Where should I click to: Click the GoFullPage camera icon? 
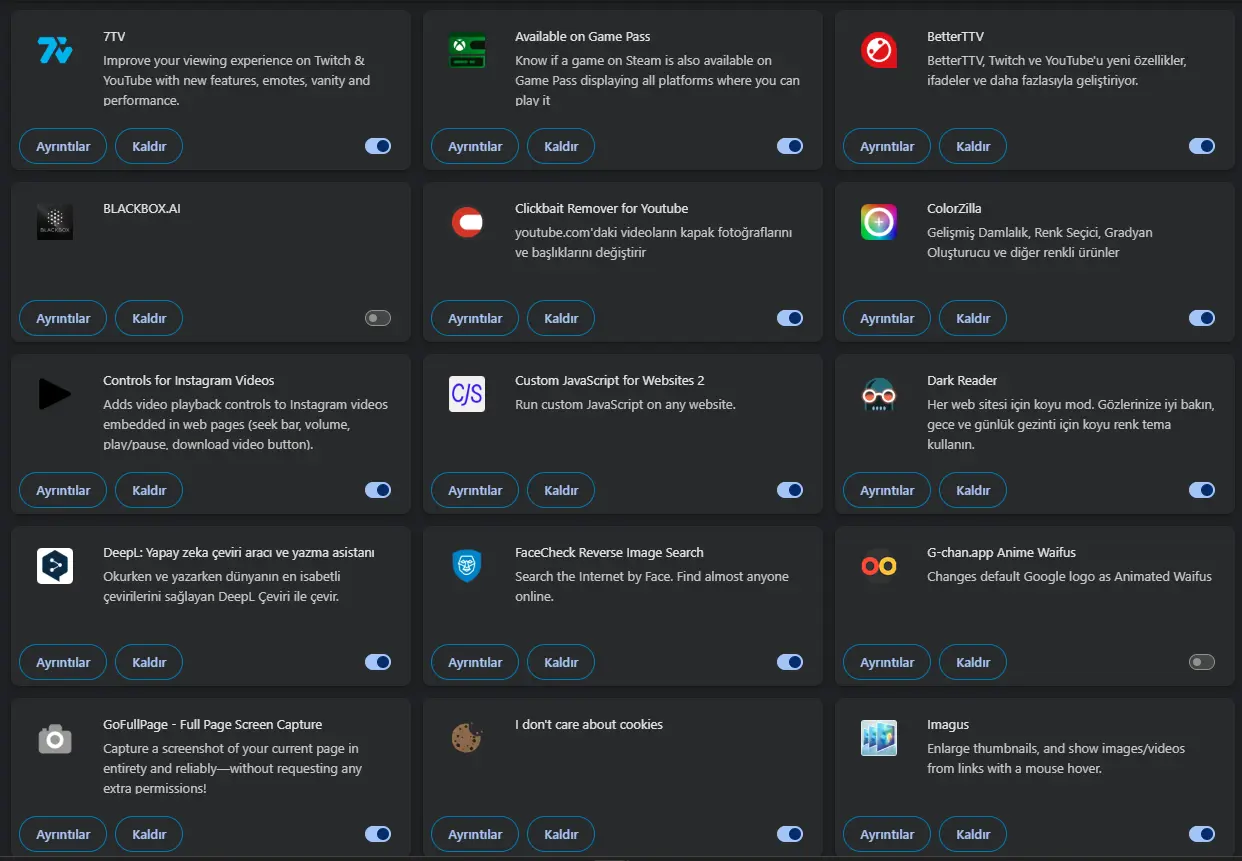pos(55,738)
